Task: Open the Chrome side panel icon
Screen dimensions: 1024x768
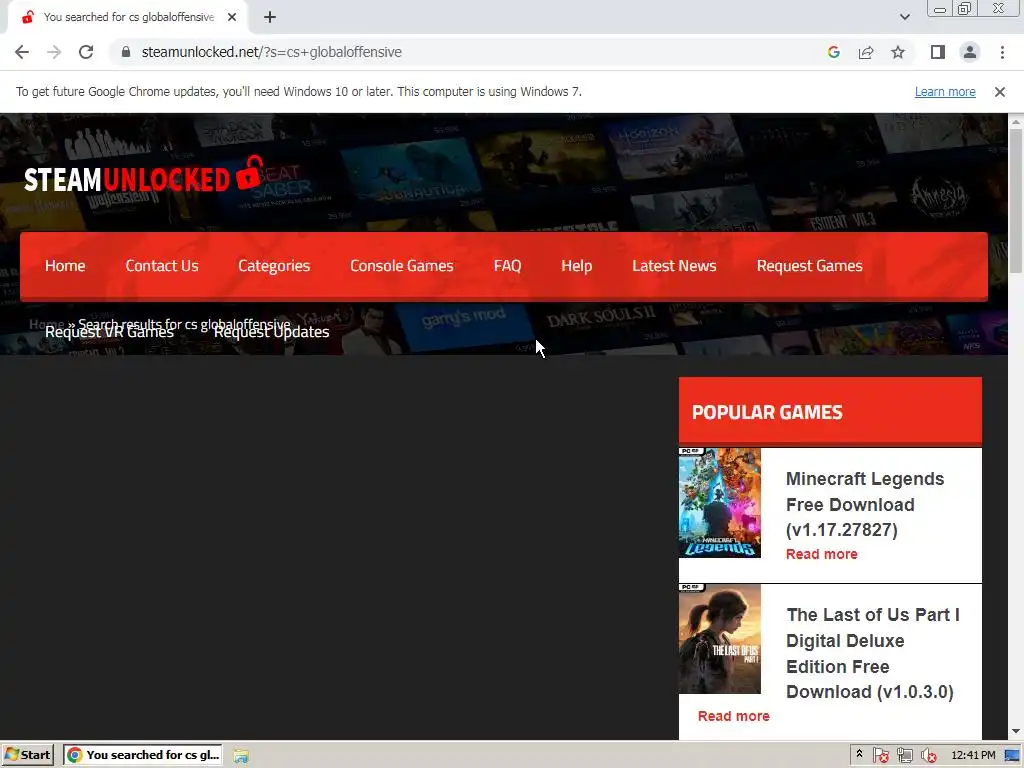Action: click(938, 52)
